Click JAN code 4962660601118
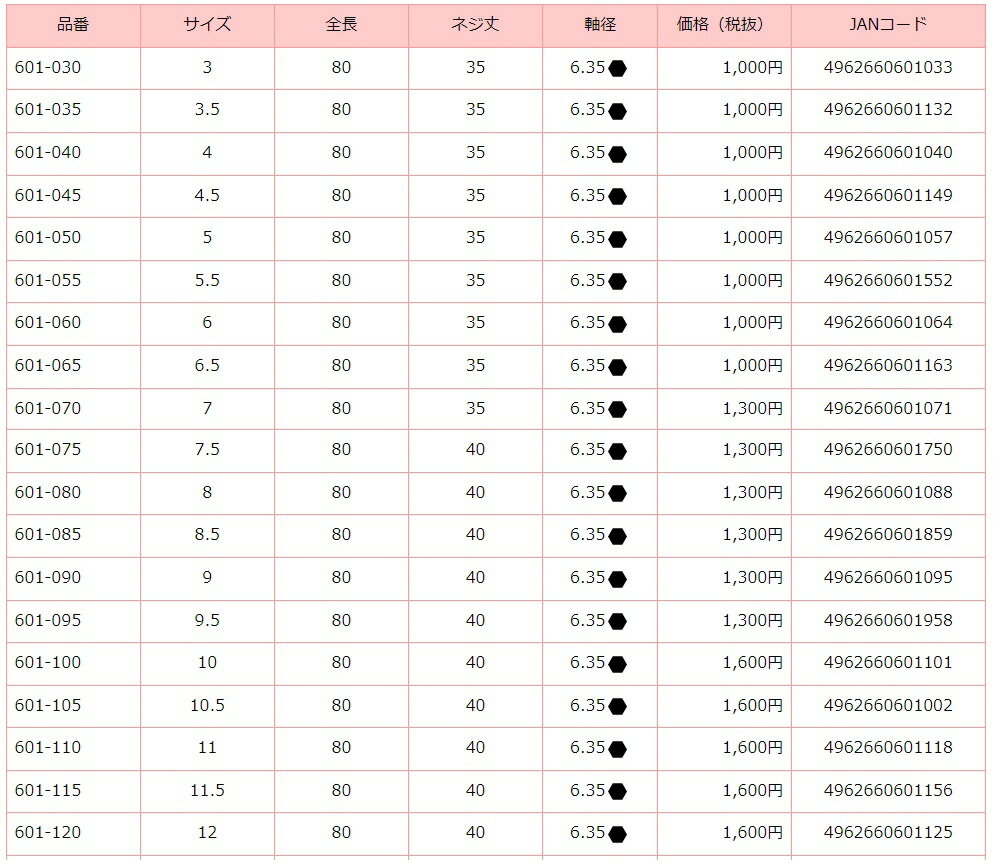 tap(888, 748)
